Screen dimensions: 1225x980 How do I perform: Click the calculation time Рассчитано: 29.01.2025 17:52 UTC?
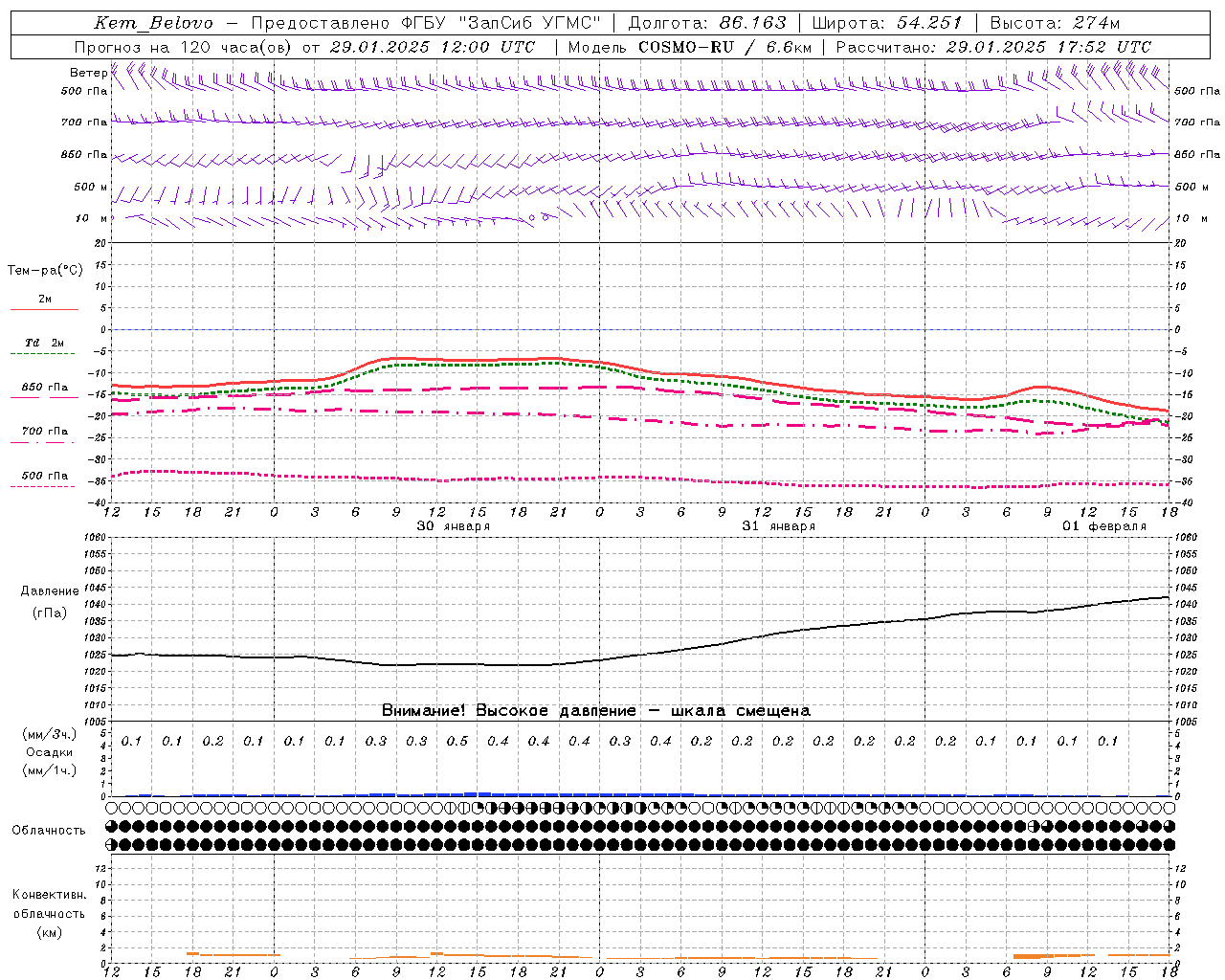[993, 47]
